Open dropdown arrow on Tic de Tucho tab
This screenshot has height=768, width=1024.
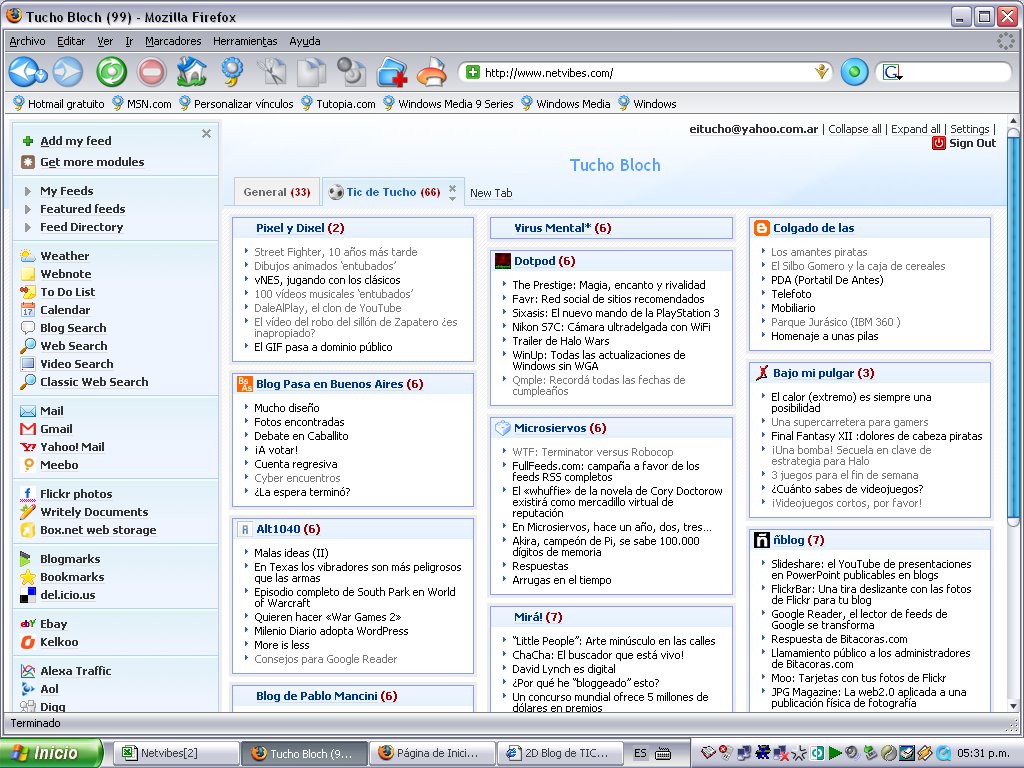pos(452,198)
